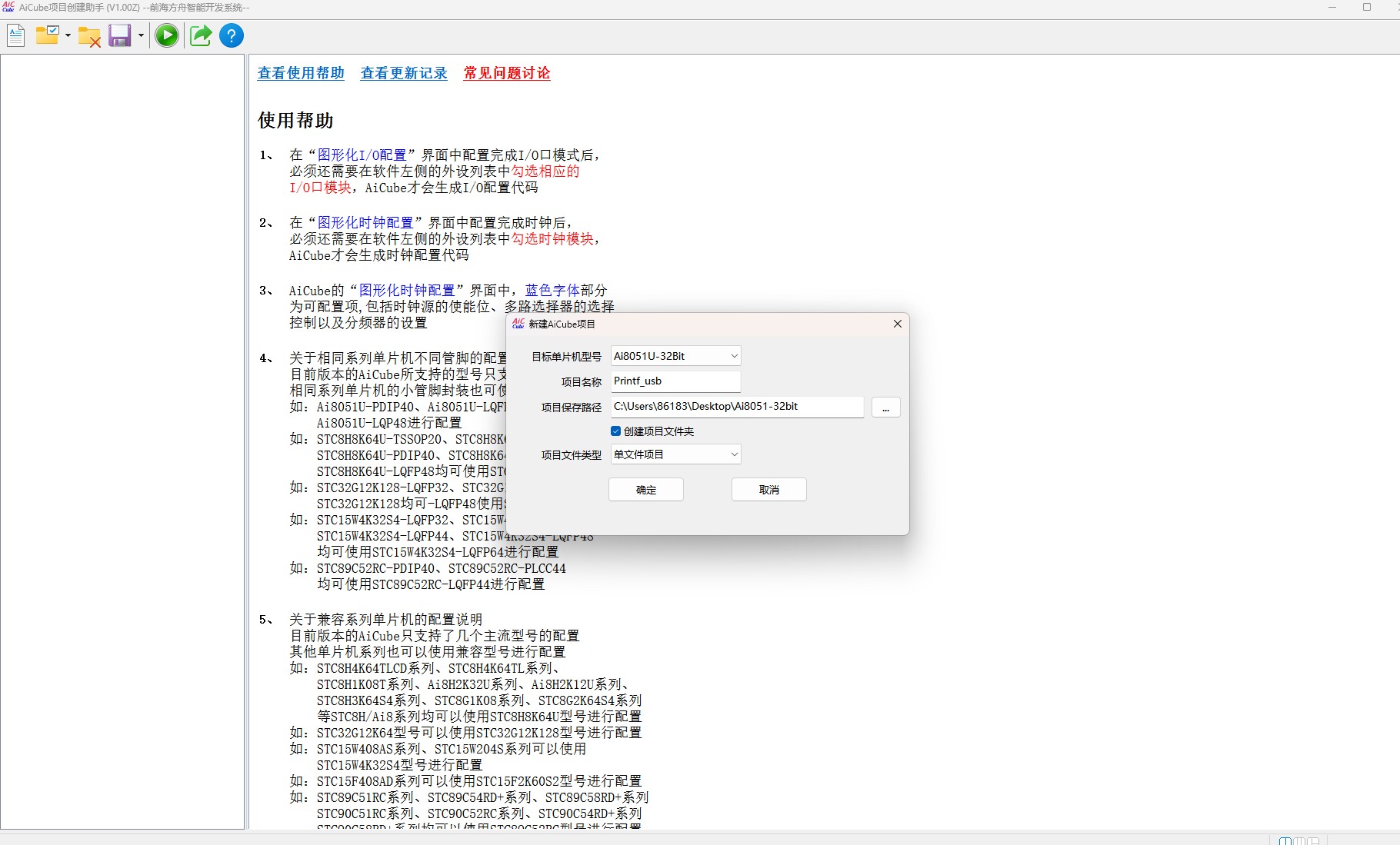Click the green export/share icon
1400x845 pixels.
pyautogui.click(x=200, y=35)
